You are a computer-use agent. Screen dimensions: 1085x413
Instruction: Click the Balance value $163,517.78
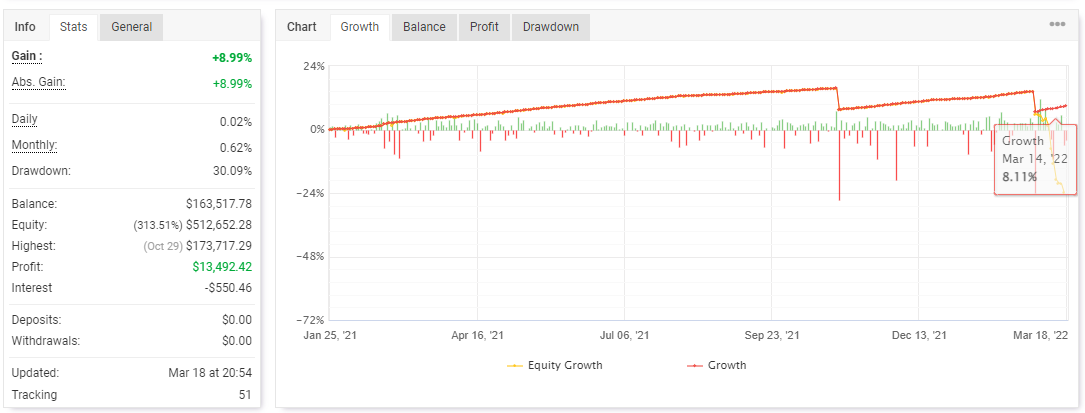point(219,204)
